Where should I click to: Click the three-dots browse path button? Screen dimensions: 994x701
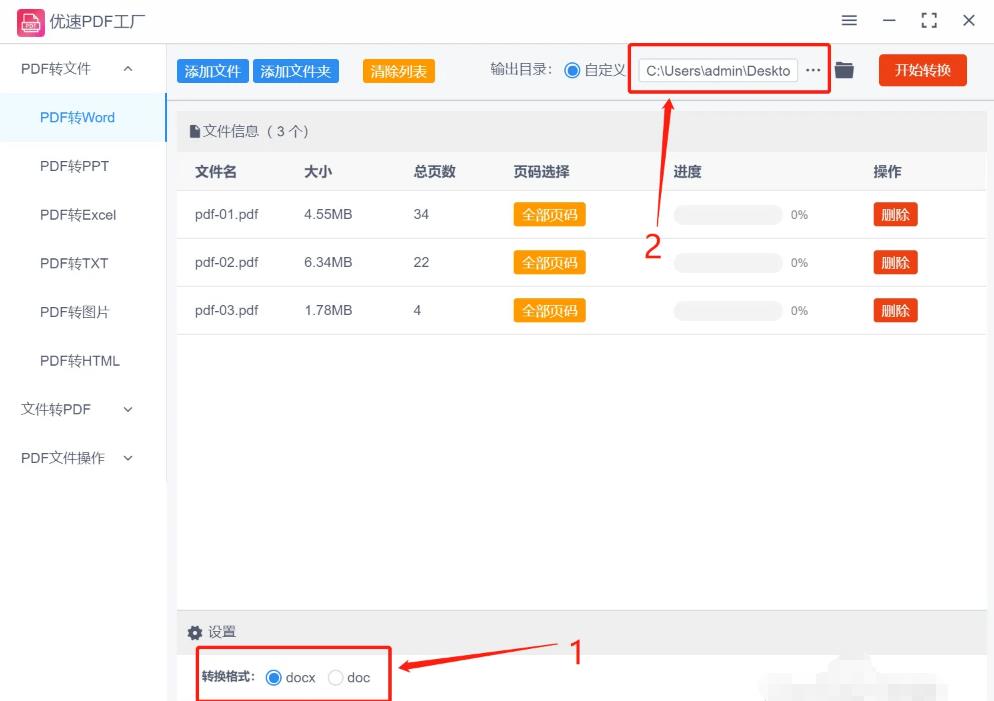point(813,70)
